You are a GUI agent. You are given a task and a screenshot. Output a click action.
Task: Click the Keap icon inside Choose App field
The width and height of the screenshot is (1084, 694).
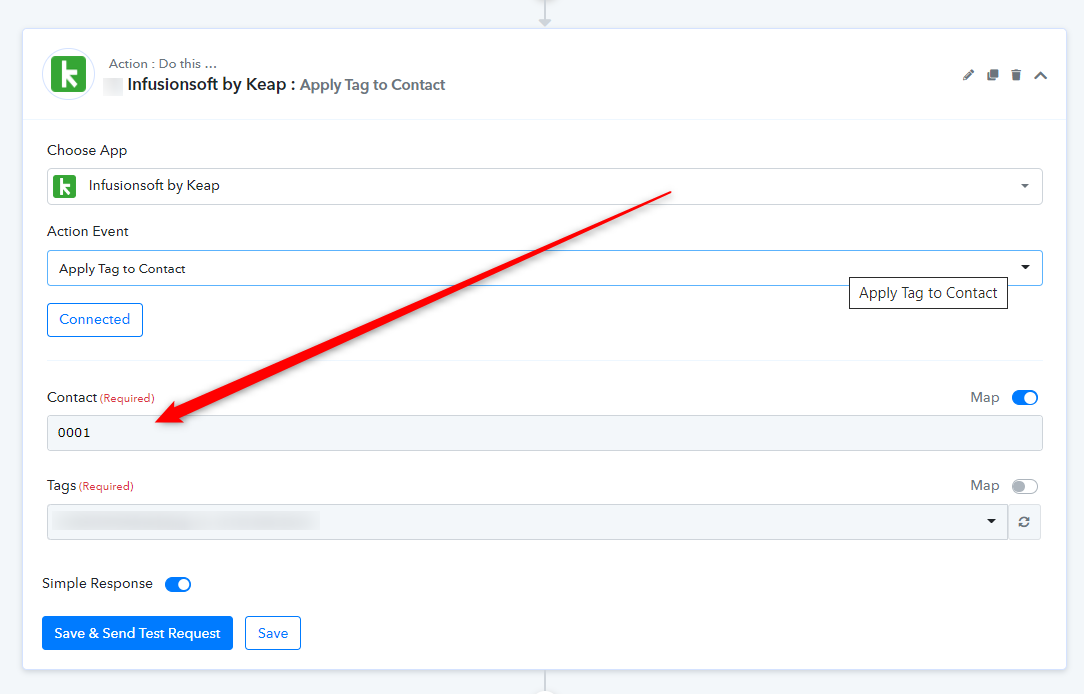[64, 187]
